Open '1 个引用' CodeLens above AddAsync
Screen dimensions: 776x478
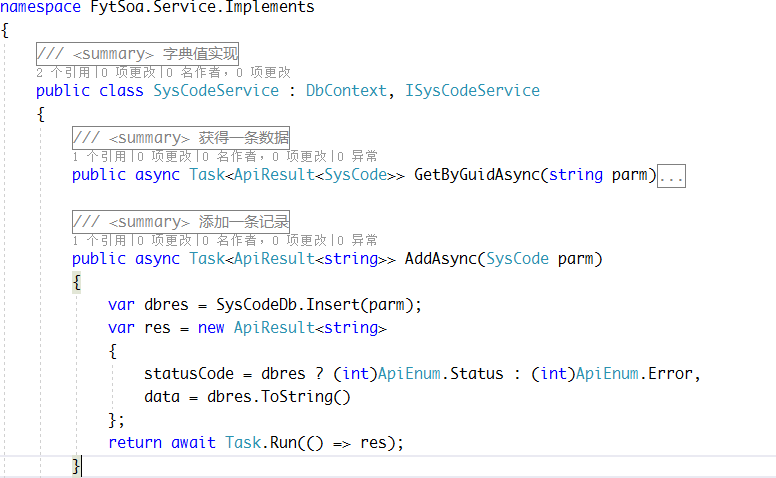[x=99, y=241]
